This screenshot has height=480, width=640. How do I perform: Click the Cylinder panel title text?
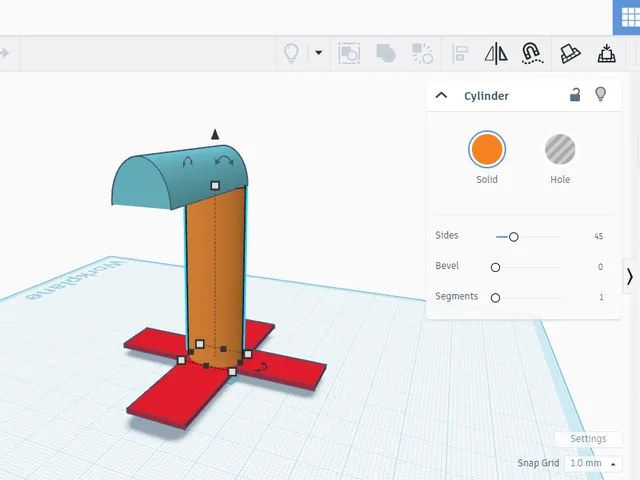(x=486, y=96)
